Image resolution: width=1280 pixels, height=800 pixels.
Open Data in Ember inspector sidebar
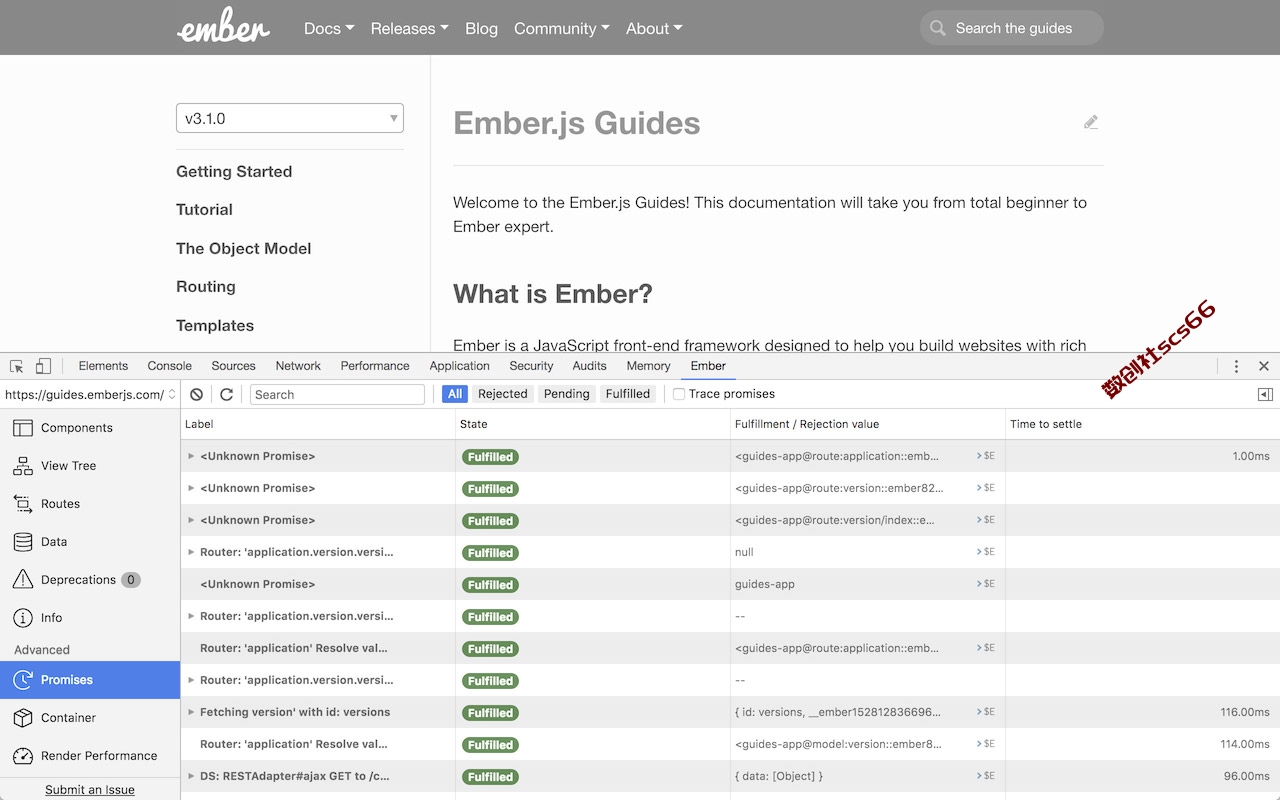click(x=90, y=542)
